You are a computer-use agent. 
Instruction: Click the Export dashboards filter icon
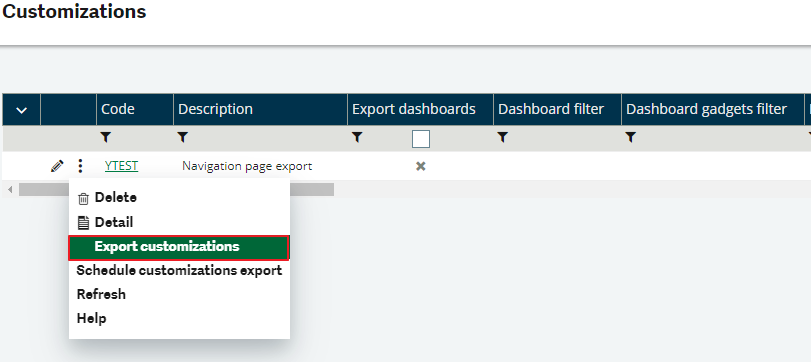357,138
